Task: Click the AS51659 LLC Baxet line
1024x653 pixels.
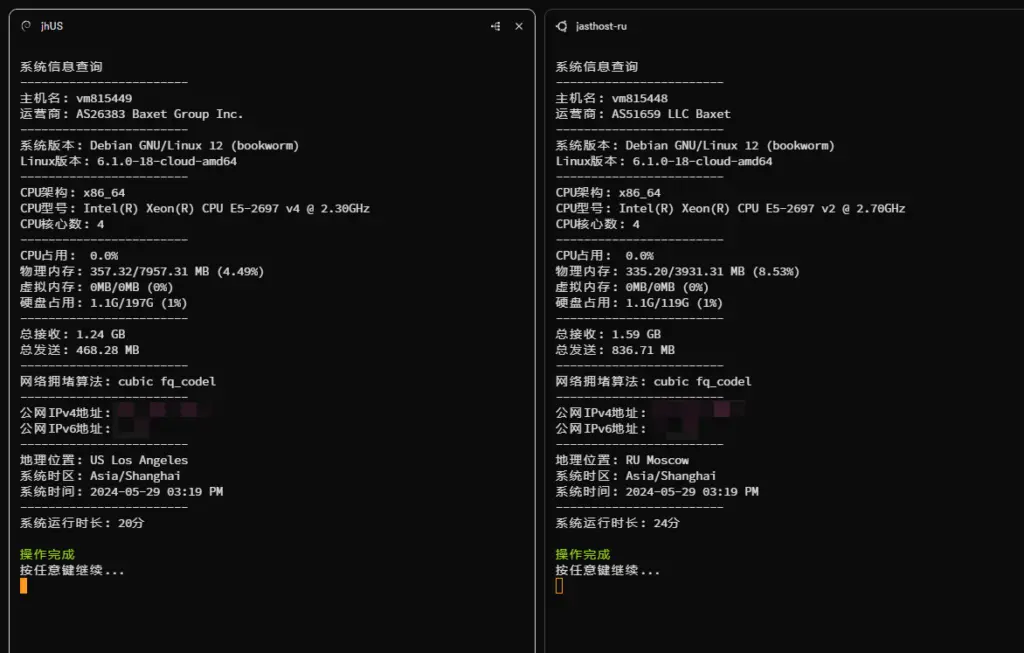Action: pos(671,114)
